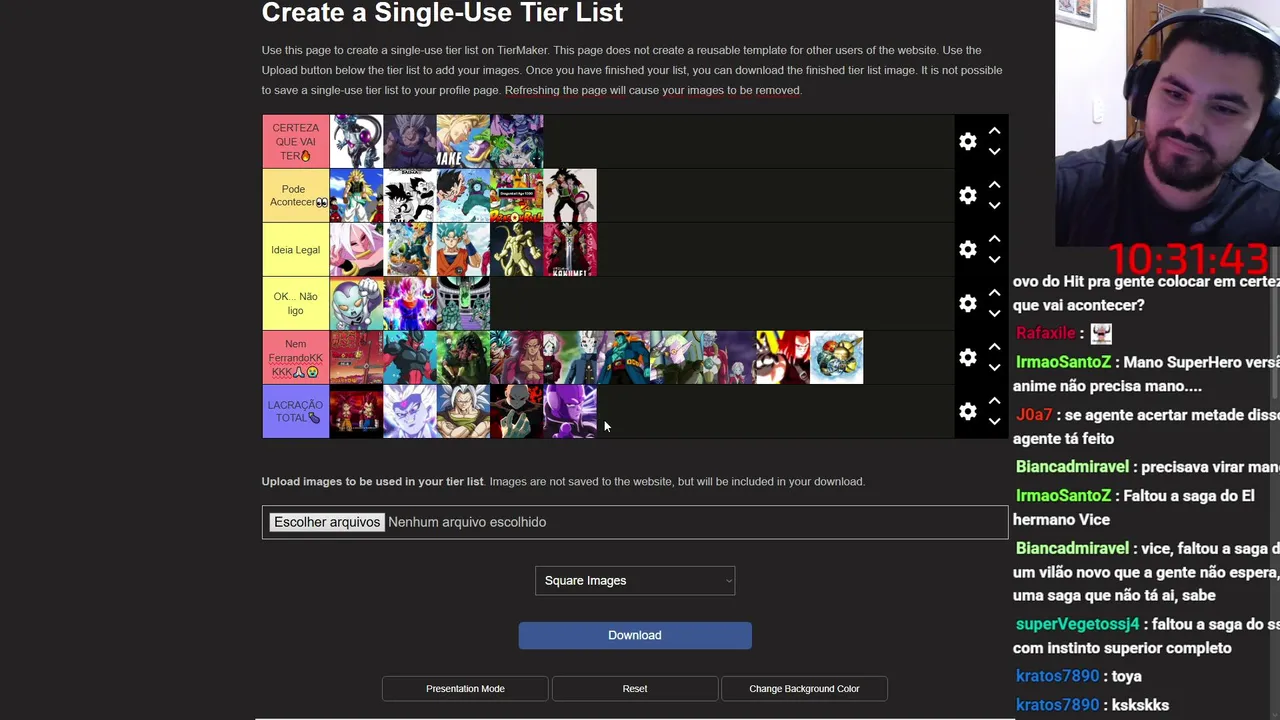This screenshot has width=1280, height=720.
Task: Select first image in Ideia Legal row
Action: point(357,249)
